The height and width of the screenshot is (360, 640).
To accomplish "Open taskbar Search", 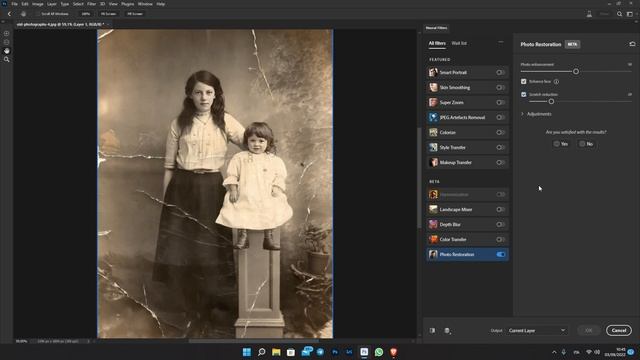I will pyautogui.click(x=262, y=352).
